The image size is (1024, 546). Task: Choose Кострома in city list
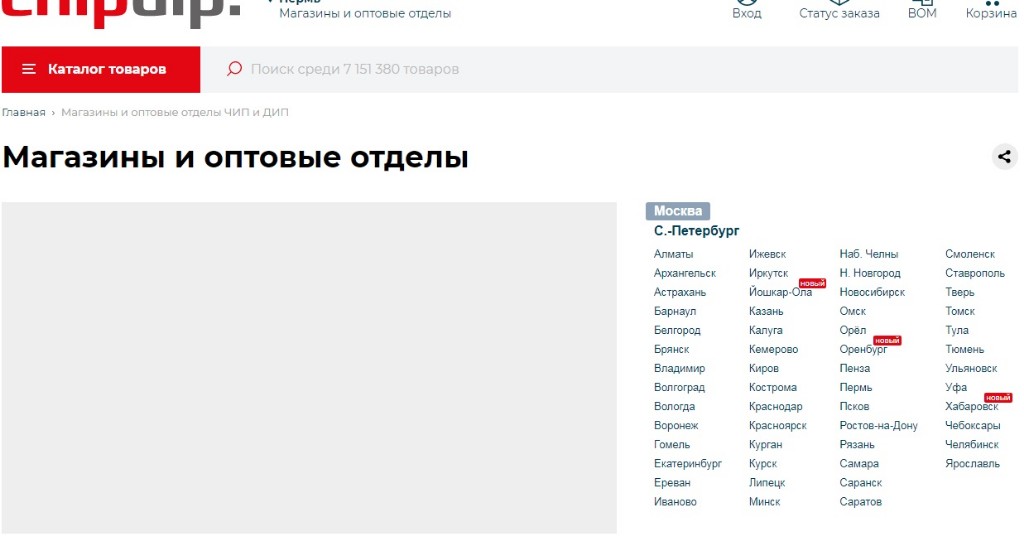[773, 387]
